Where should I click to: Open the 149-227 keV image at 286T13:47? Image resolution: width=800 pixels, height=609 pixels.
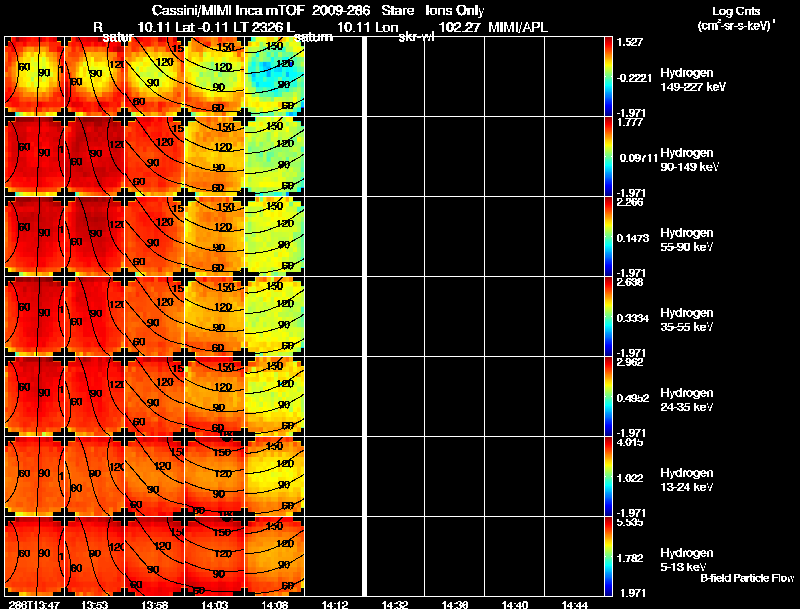pyautogui.click(x=35, y=77)
